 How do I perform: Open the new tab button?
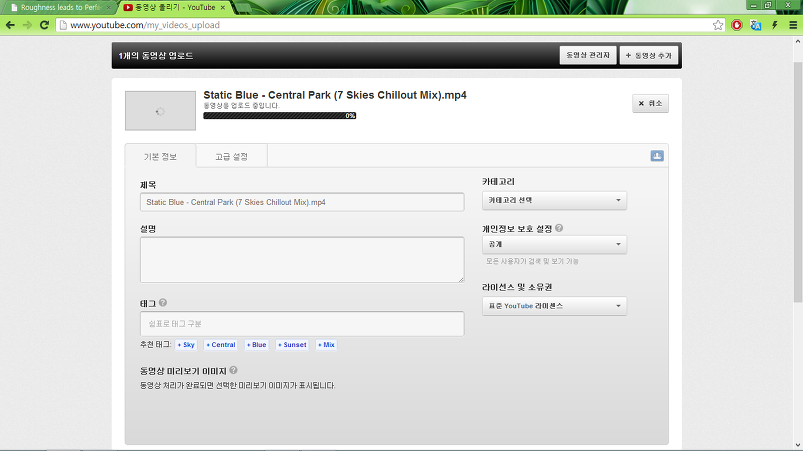click(242, 8)
